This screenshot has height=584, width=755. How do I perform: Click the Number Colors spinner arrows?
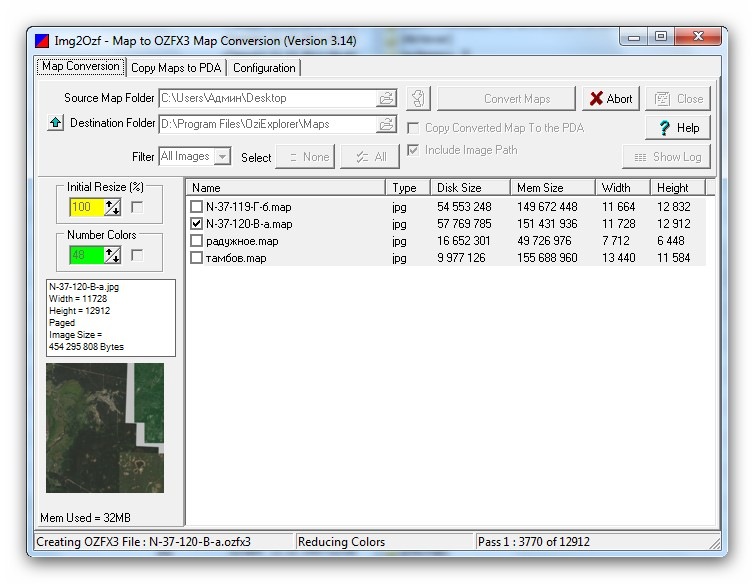113,255
